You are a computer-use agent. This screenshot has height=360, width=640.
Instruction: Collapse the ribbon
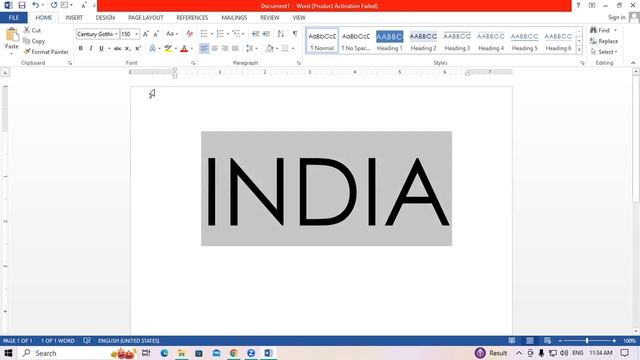(x=633, y=63)
